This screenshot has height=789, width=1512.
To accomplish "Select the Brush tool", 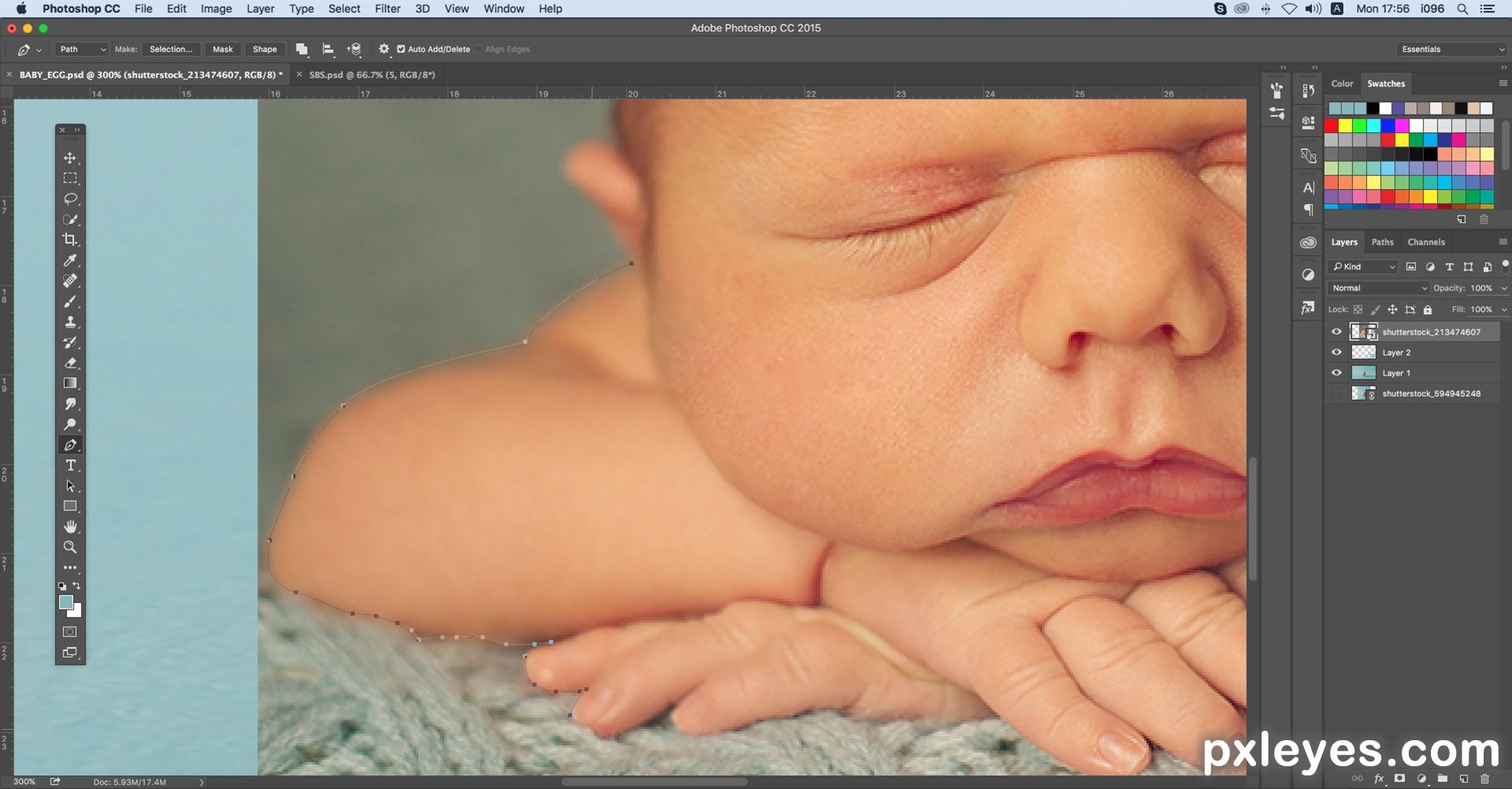I will (x=70, y=301).
